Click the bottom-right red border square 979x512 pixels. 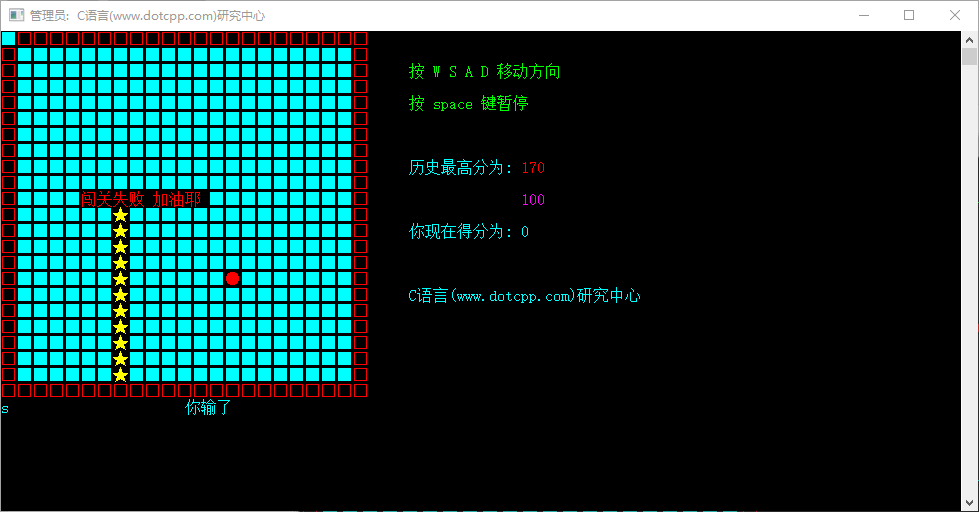(x=361, y=390)
